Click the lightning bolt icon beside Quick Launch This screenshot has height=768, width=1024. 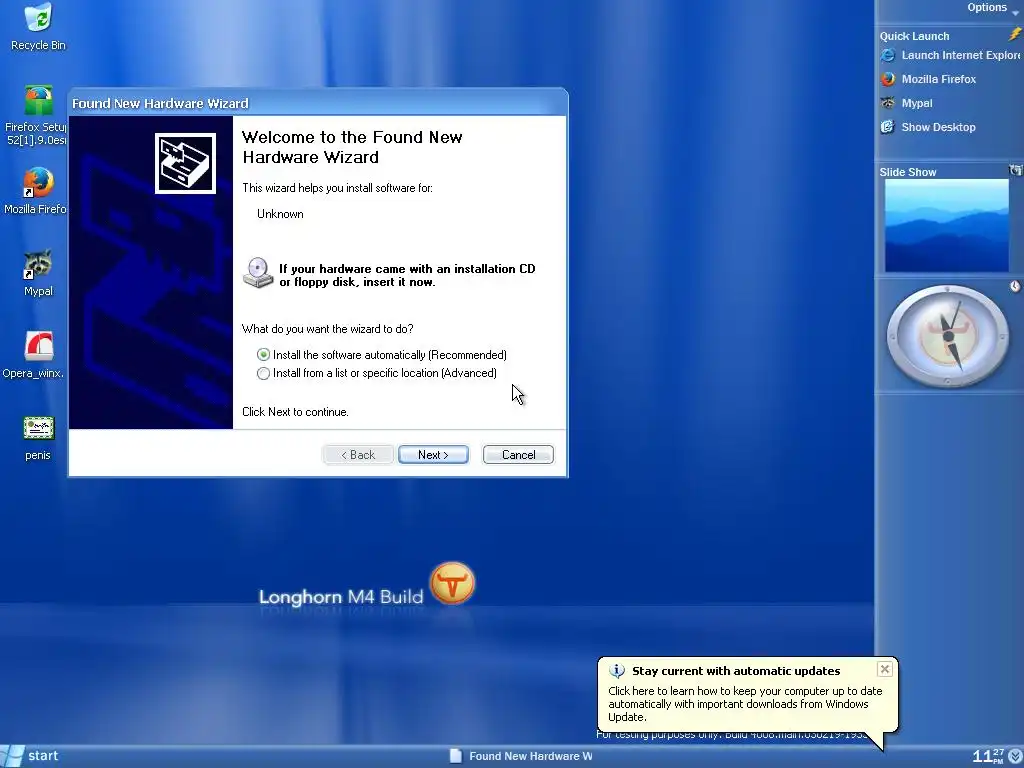pos(1015,35)
